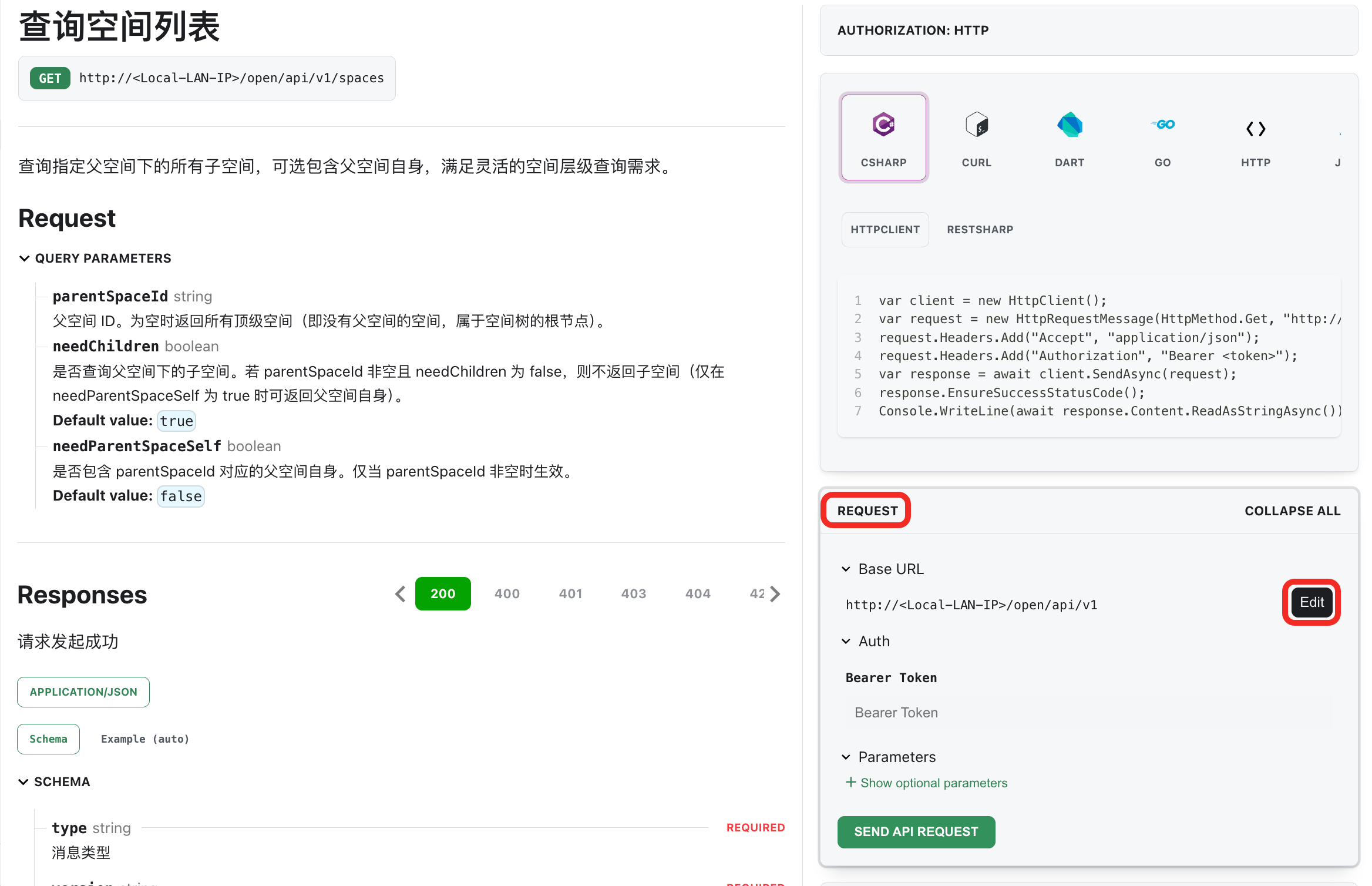Click the GET method badge

[x=50, y=78]
